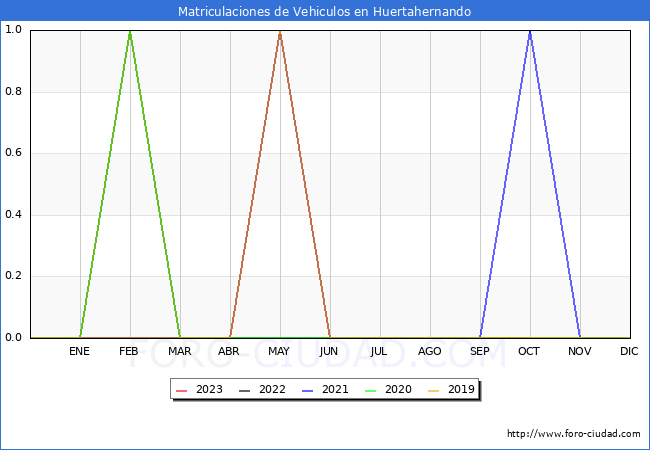Screen dimensions: 650x450
Task: Click the MAR month axis label
Action: point(180,351)
